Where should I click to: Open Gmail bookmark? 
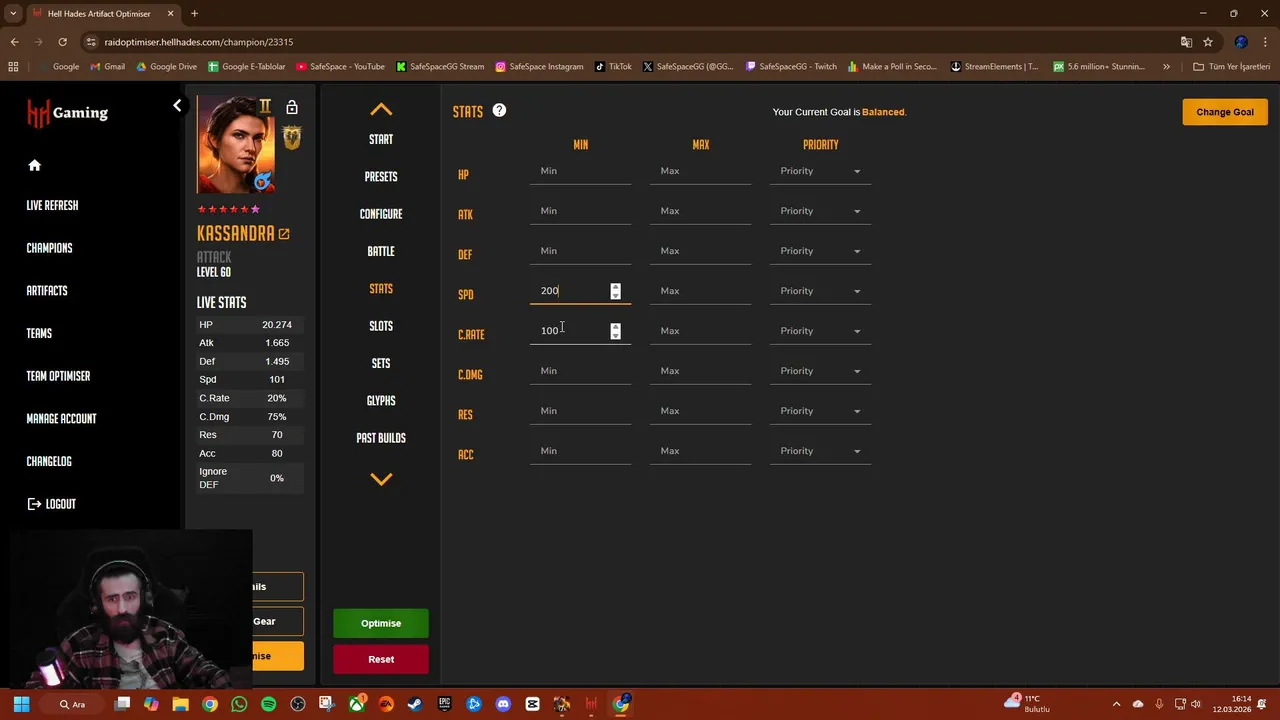[x=107, y=67]
